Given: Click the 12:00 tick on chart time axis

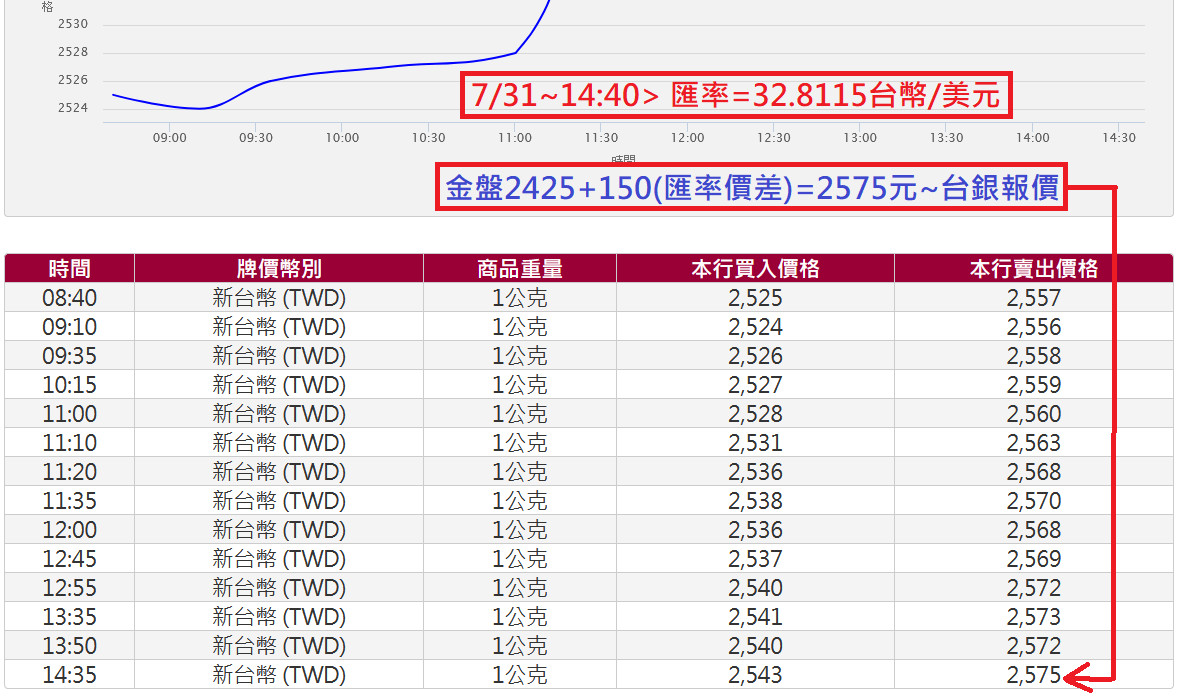Looking at the screenshot, I should click(x=688, y=138).
